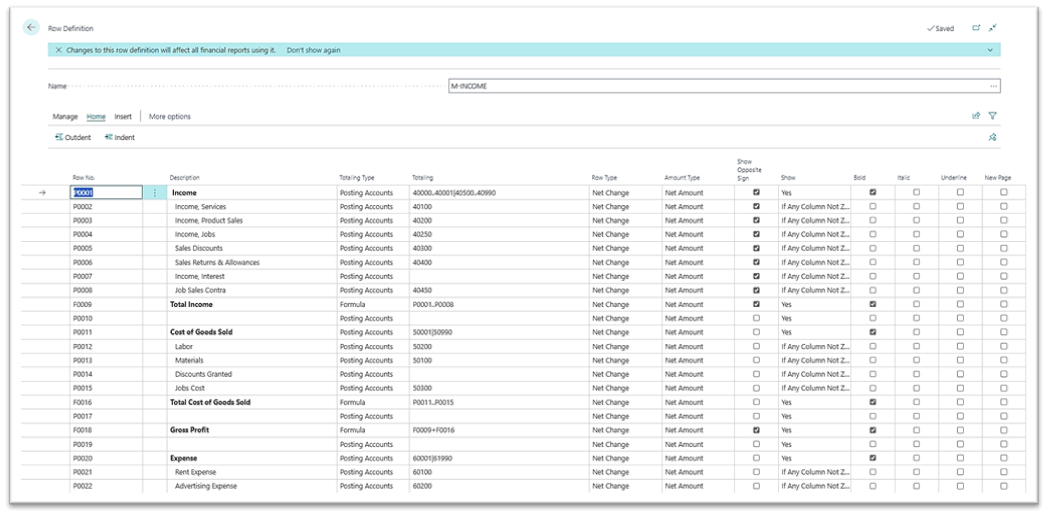Click More options

click(170, 117)
